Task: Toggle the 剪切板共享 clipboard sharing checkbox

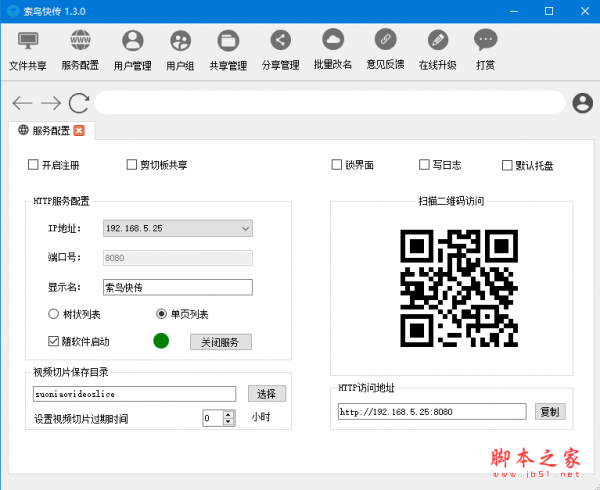Action: point(132,165)
